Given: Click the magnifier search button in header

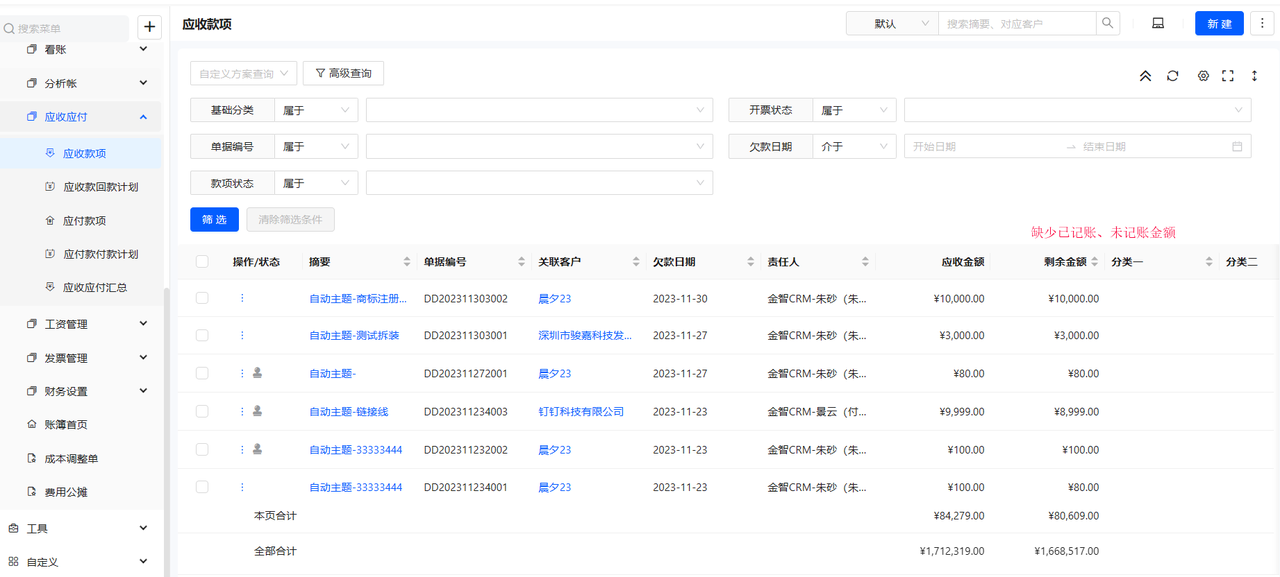Looking at the screenshot, I should click(1108, 23).
